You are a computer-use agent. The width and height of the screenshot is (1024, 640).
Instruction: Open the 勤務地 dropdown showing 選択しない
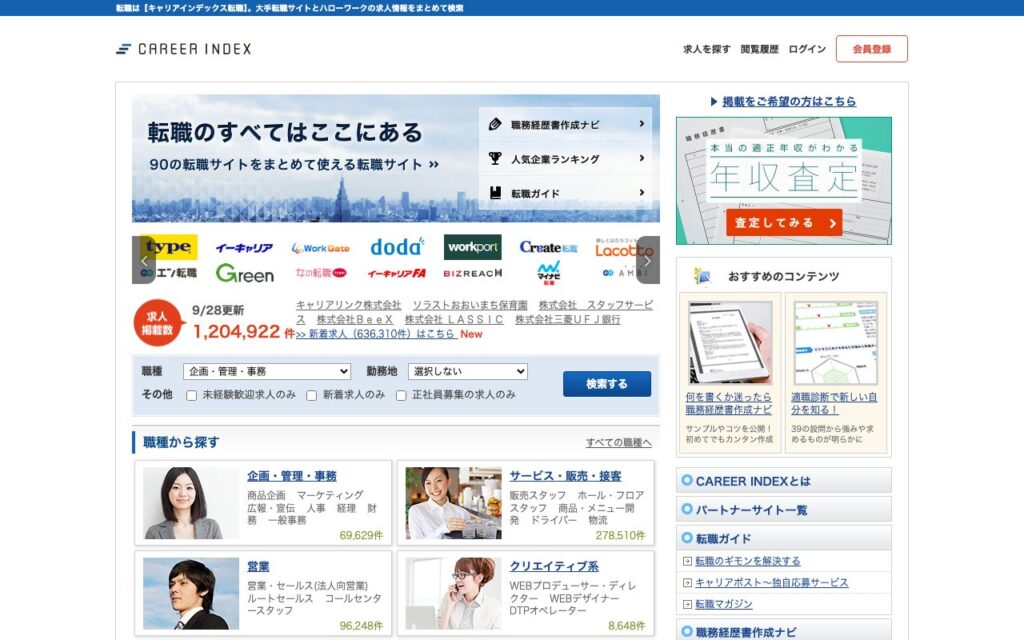coord(468,371)
